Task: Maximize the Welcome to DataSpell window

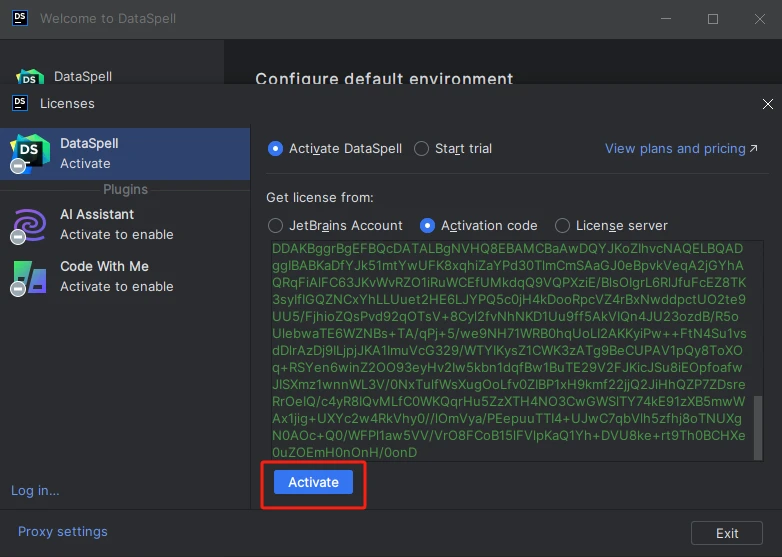Action: pyautogui.click(x=713, y=18)
